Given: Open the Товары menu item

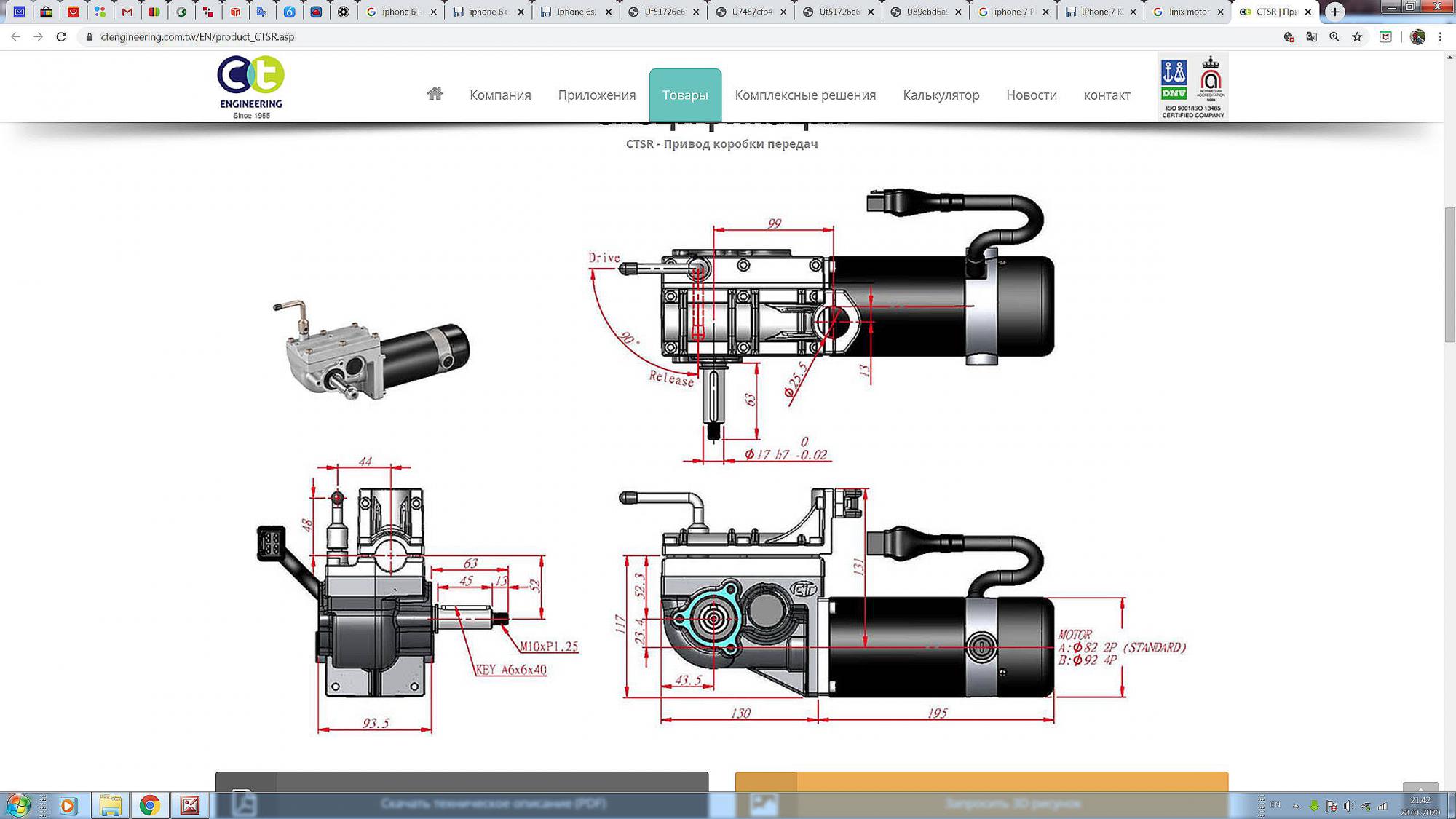Looking at the screenshot, I should pyautogui.click(x=685, y=95).
